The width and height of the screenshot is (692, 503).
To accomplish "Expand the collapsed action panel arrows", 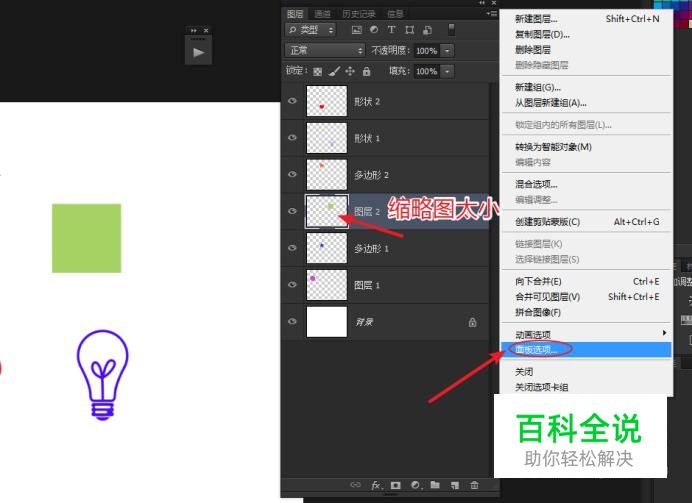I will [x=194, y=30].
